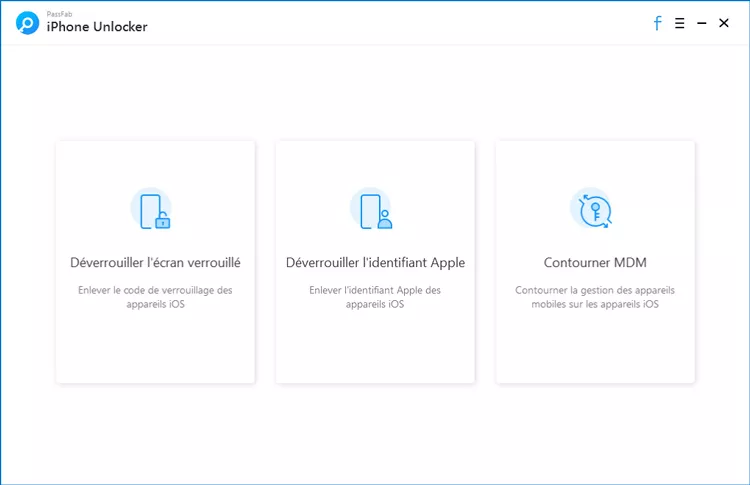Image resolution: width=750 pixels, height=485 pixels.
Task: Click the MDM key icon
Action: click(591, 210)
